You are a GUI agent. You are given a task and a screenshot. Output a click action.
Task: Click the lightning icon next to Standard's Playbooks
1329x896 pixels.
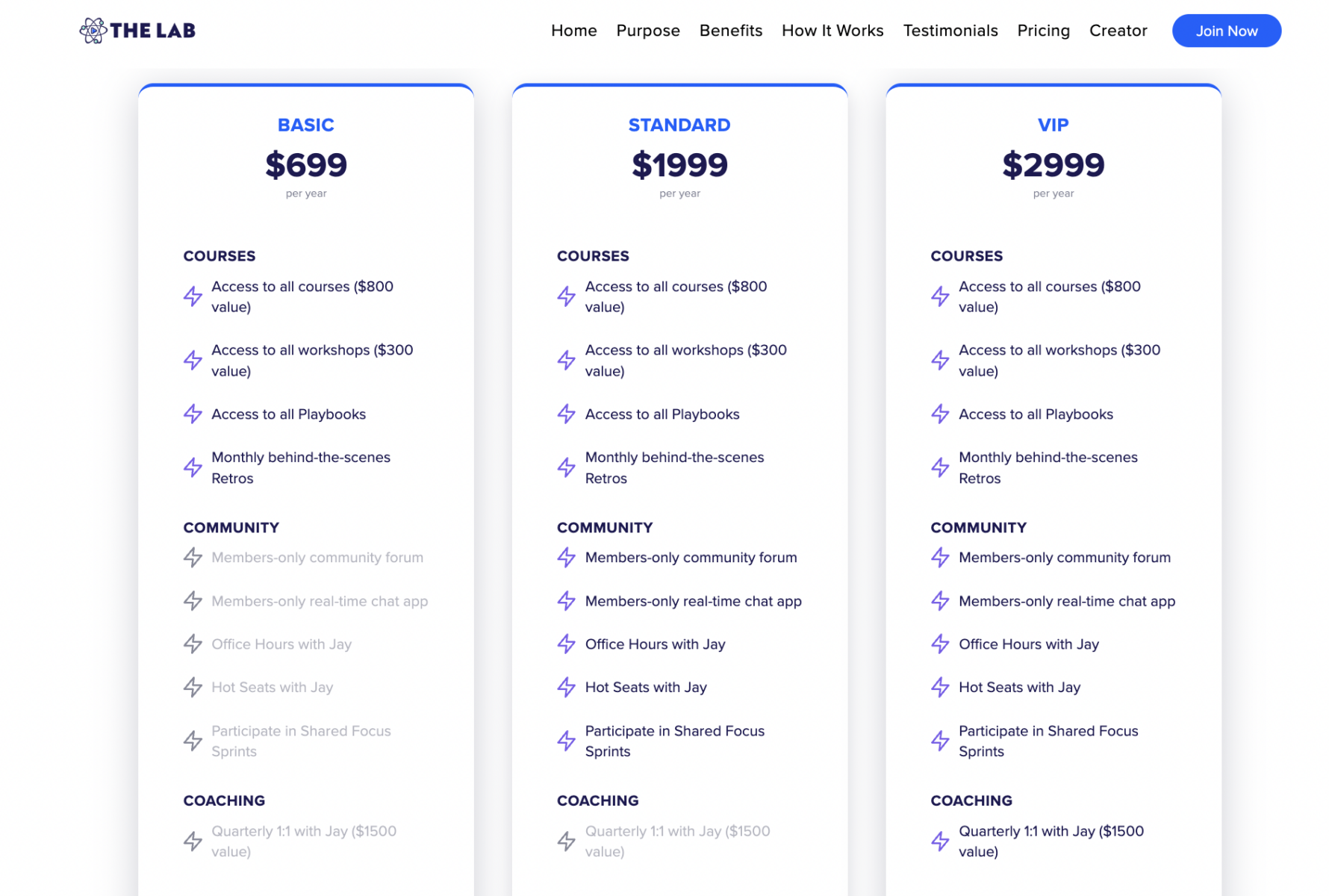coord(567,414)
